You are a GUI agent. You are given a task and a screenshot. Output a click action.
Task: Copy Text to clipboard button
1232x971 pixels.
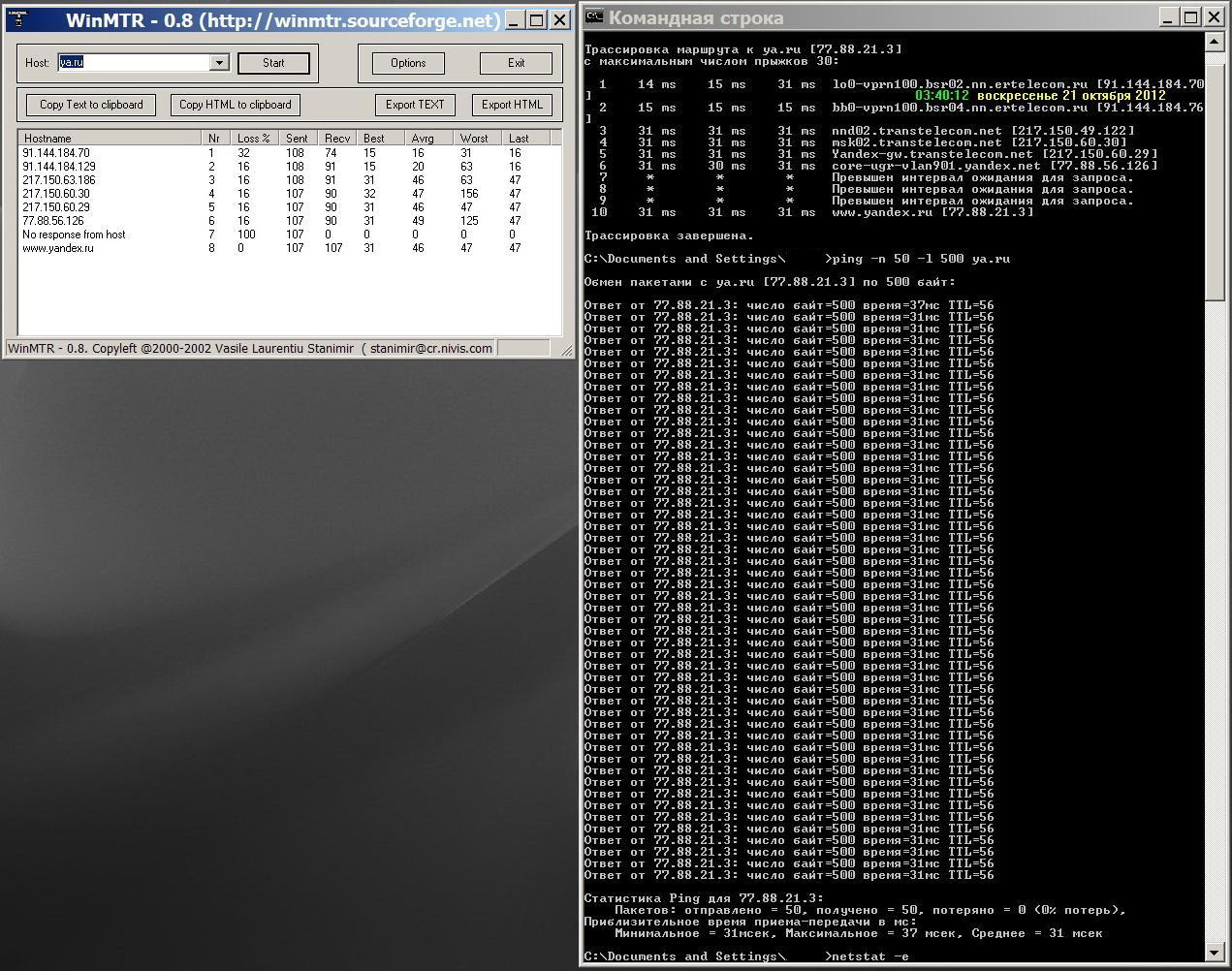click(x=91, y=105)
